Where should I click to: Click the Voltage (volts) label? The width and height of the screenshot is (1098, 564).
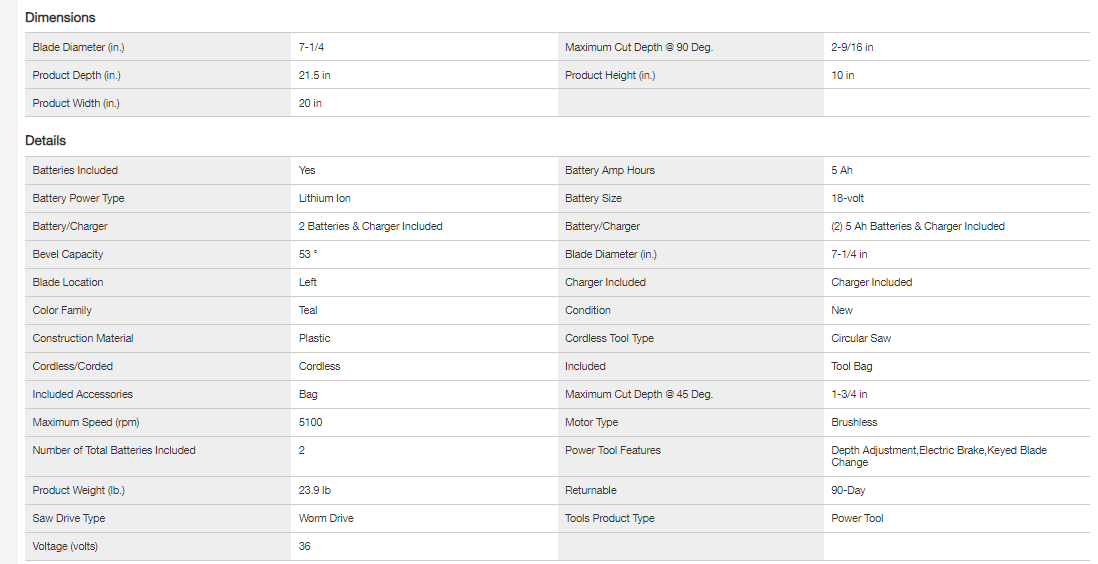click(x=66, y=546)
